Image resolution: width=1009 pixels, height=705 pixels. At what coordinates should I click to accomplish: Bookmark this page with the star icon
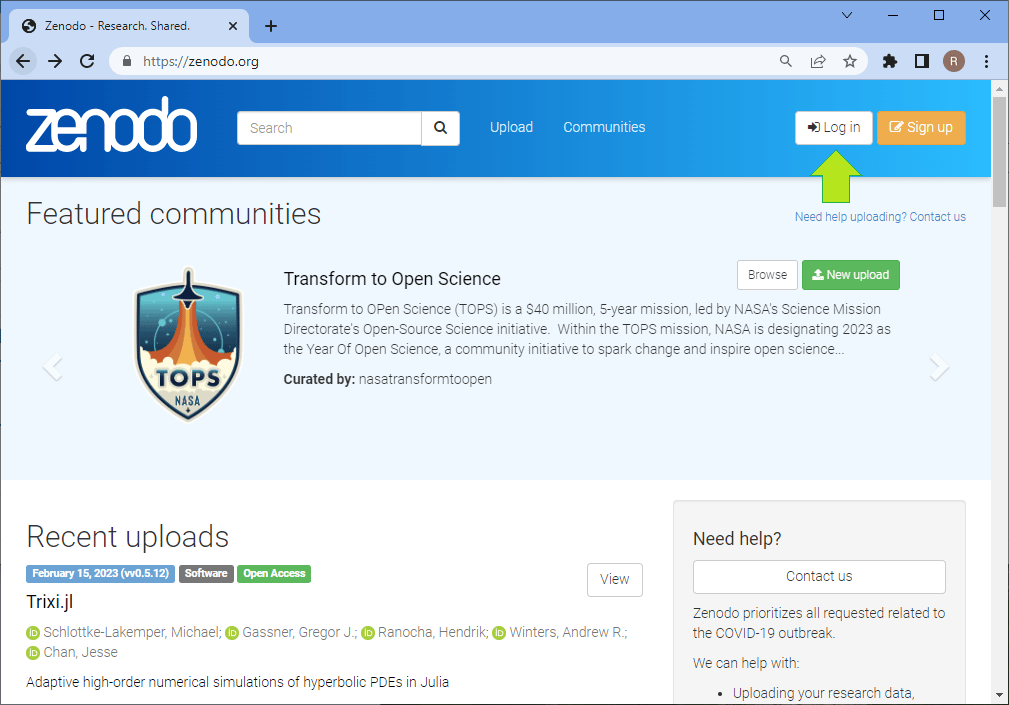coord(850,61)
